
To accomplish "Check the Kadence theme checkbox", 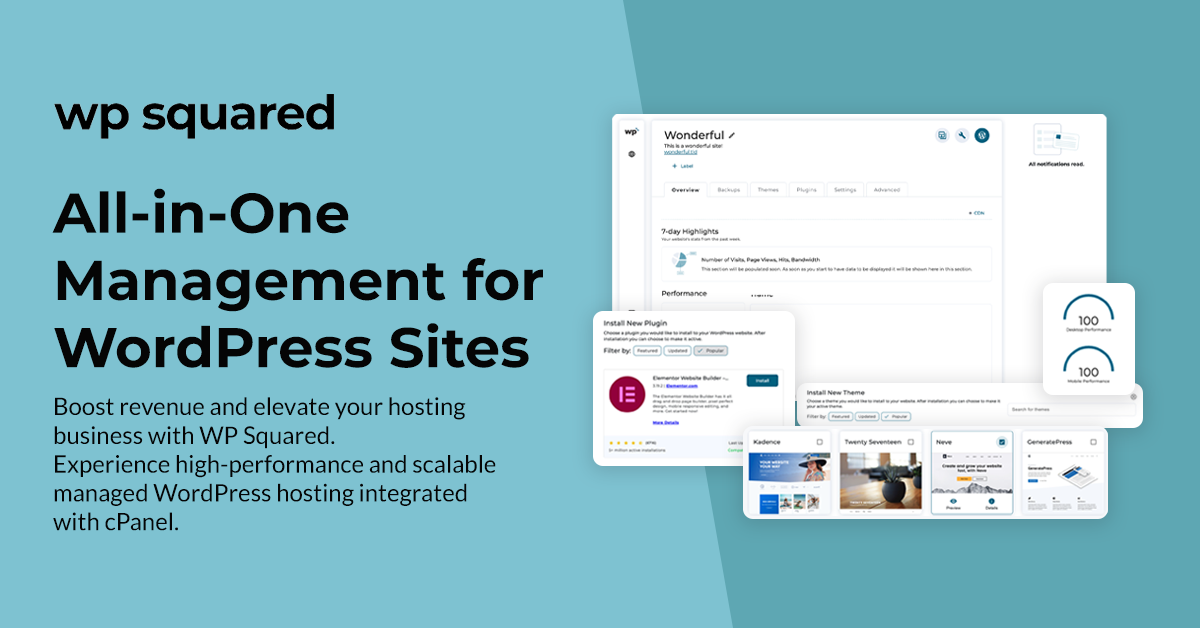I will [x=820, y=441].
